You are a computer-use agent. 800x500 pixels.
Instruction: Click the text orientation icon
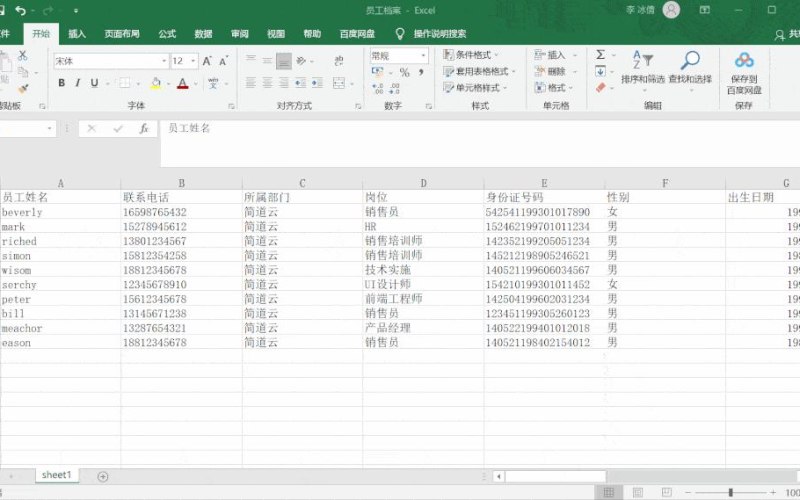pos(301,61)
